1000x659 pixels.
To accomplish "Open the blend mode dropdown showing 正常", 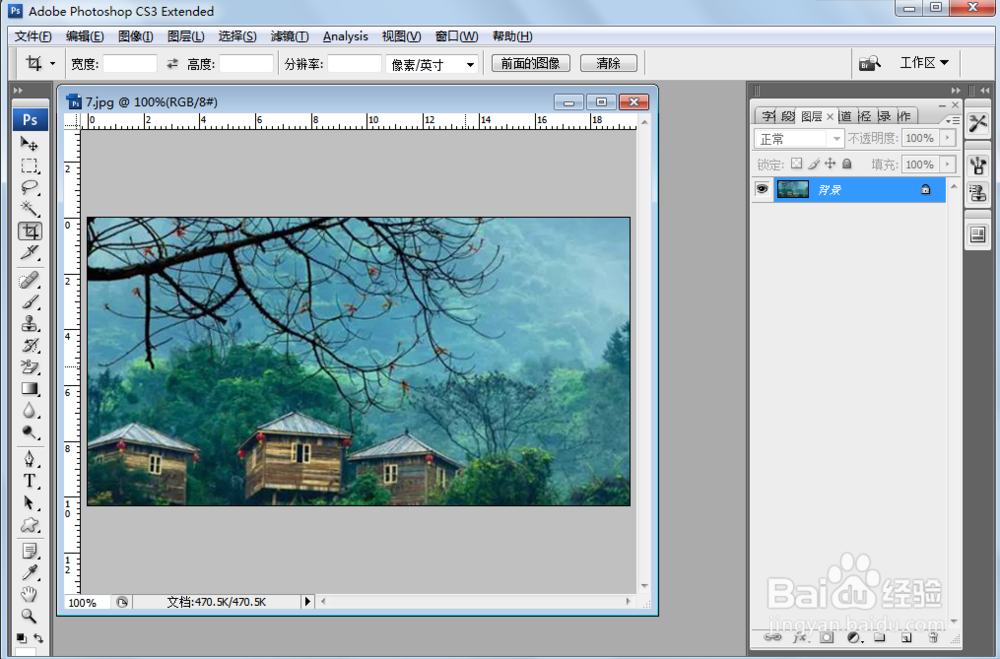I will click(798, 138).
